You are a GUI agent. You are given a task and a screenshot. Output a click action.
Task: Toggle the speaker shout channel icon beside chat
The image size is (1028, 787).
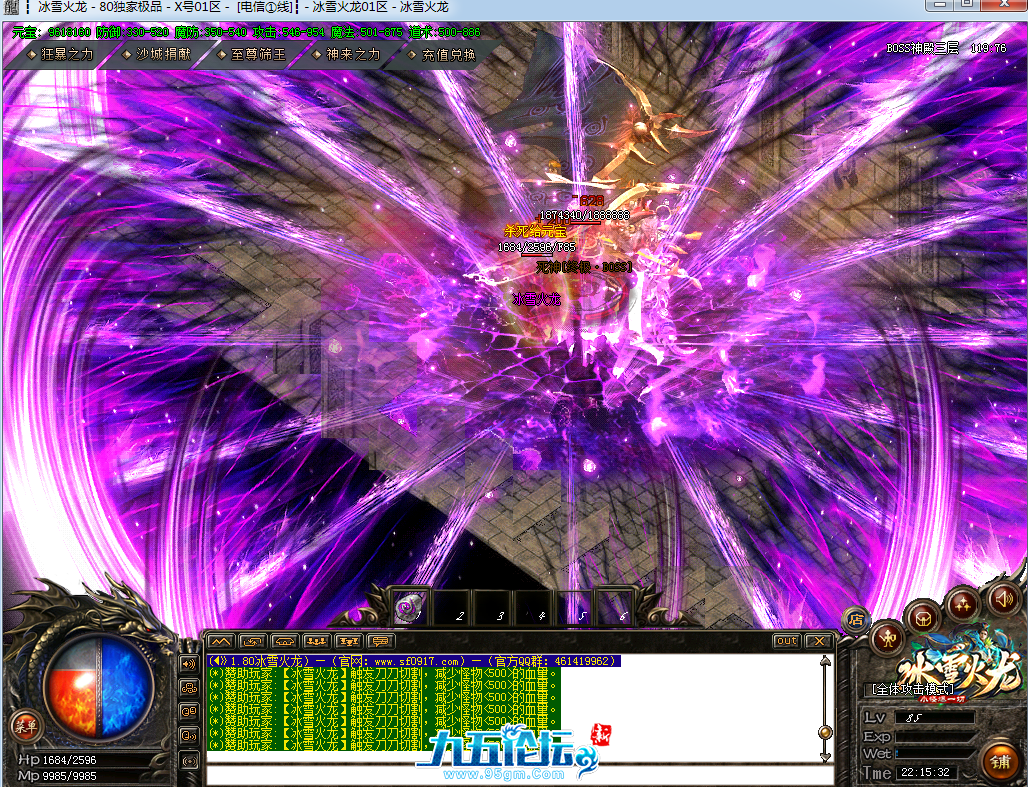click(x=189, y=664)
